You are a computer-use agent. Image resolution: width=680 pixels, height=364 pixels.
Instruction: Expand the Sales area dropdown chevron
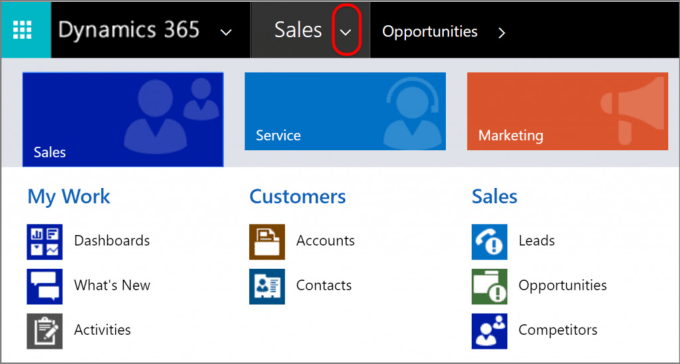tap(346, 32)
